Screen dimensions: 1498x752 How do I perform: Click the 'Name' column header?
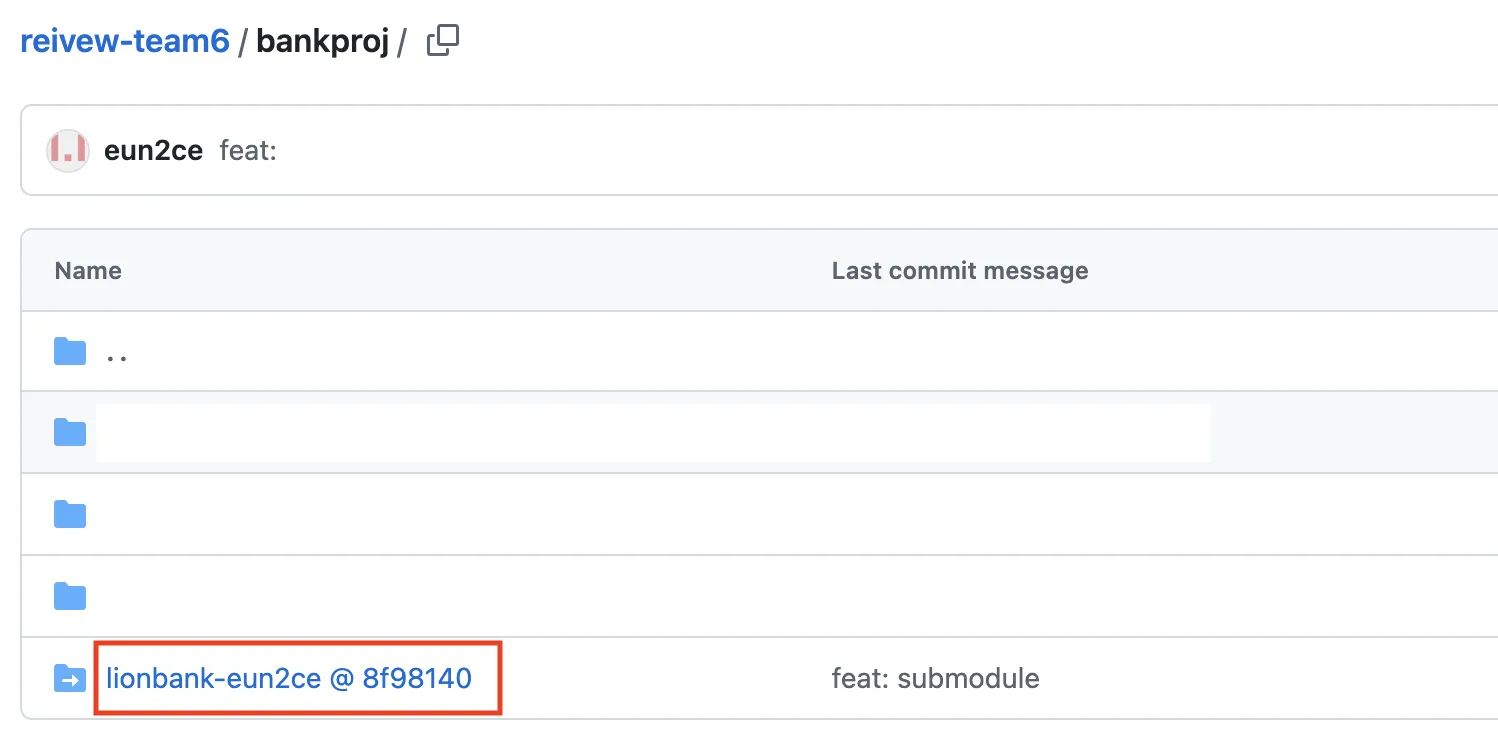point(88,270)
